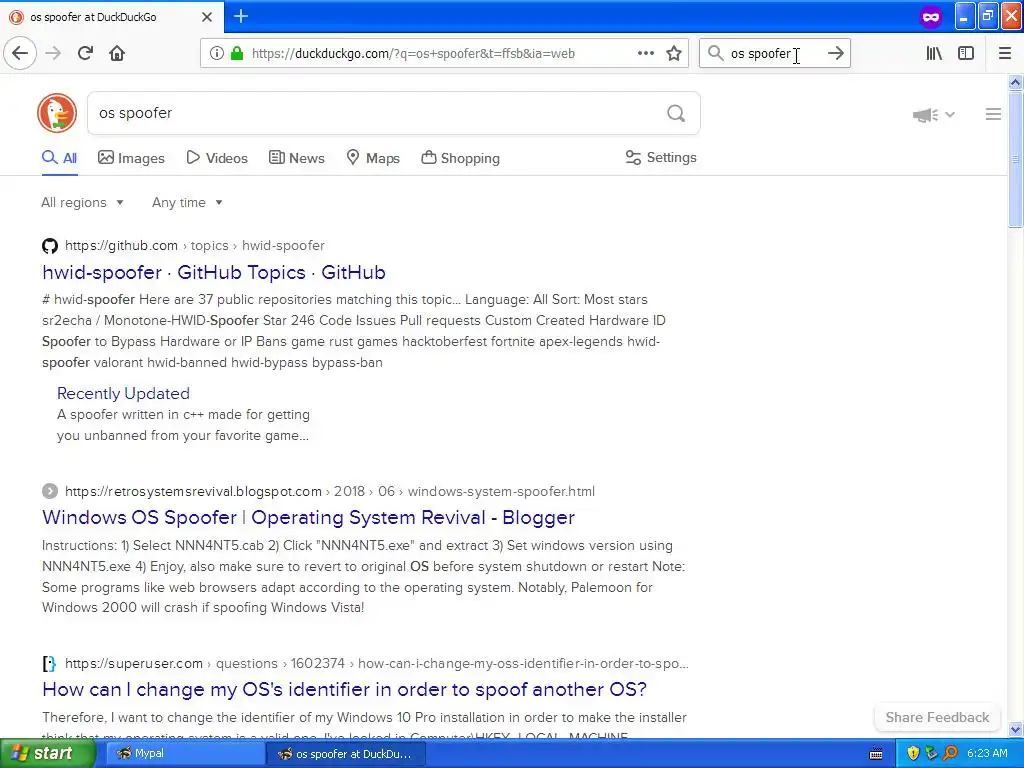Open hwid-spoofer GitHub Topics result
The width and height of the screenshot is (1024, 768).
(x=214, y=272)
